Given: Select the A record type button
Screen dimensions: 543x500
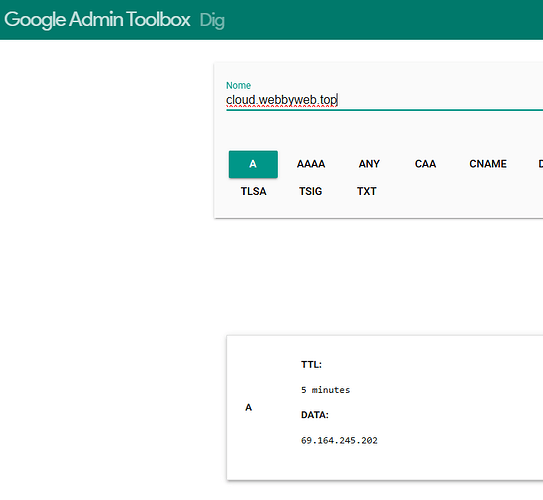Looking at the screenshot, I should (253, 164).
